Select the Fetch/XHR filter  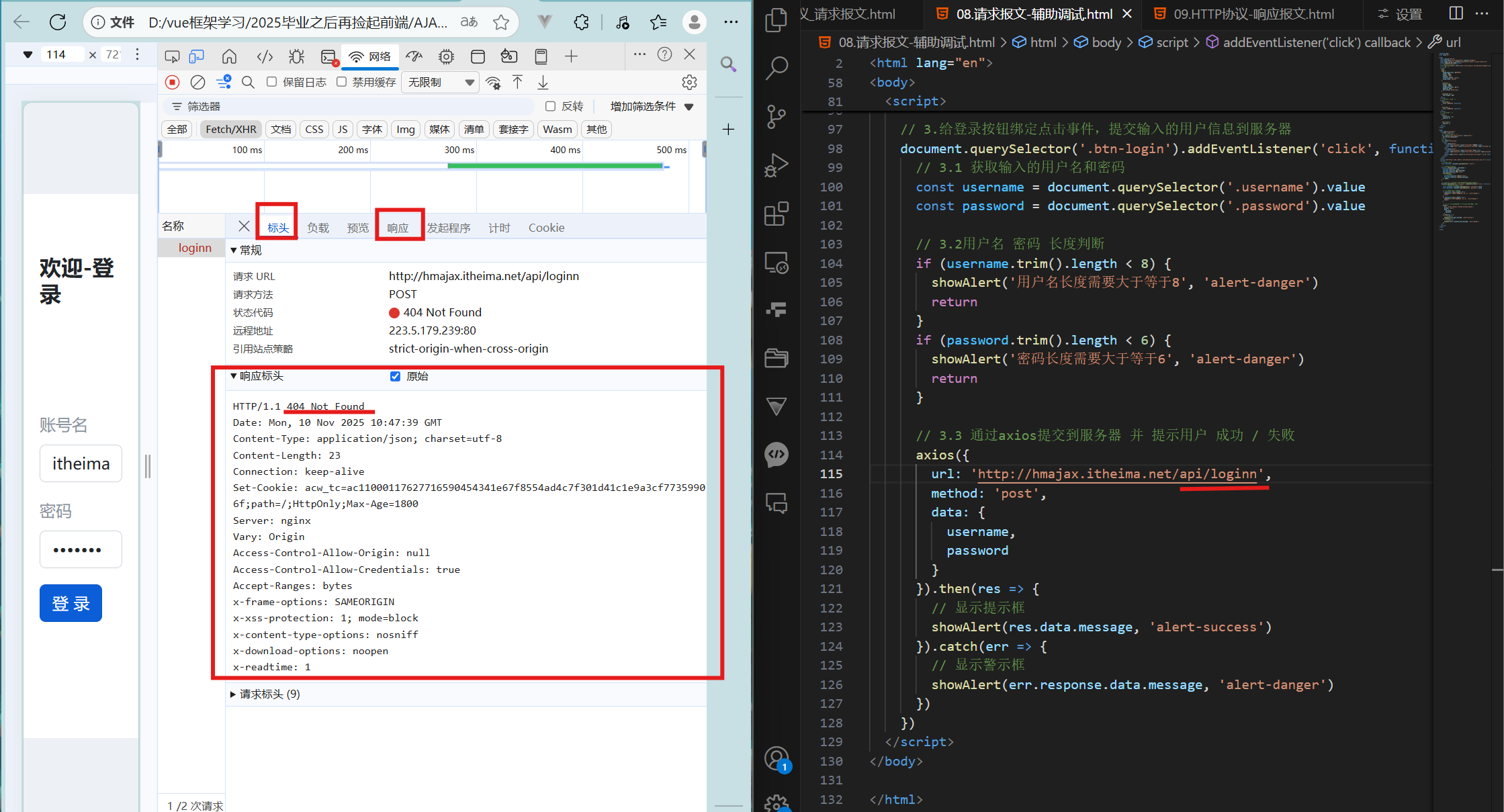pos(230,129)
